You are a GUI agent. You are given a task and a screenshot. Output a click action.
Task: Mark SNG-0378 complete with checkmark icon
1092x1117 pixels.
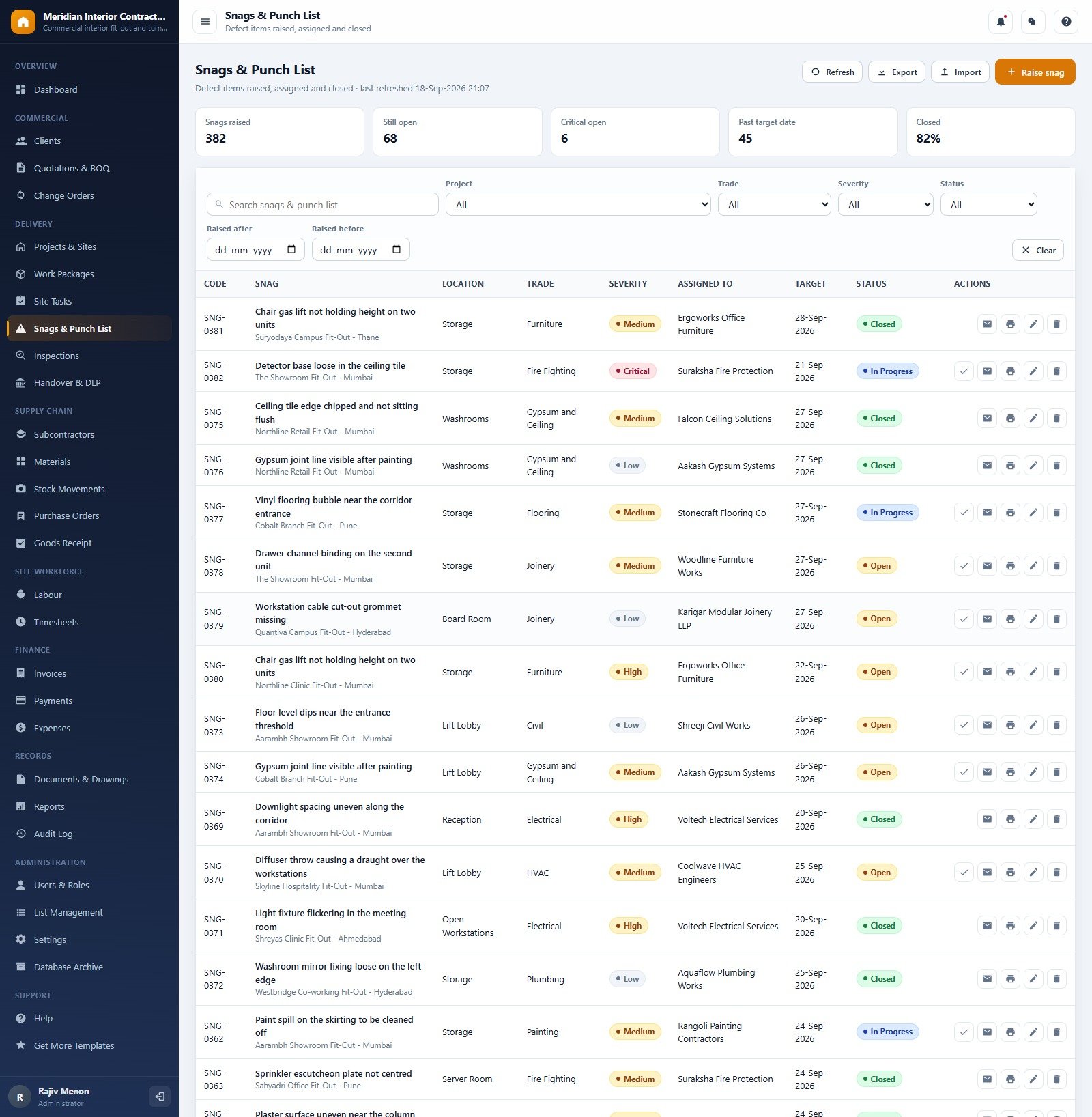(x=964, y=566)
